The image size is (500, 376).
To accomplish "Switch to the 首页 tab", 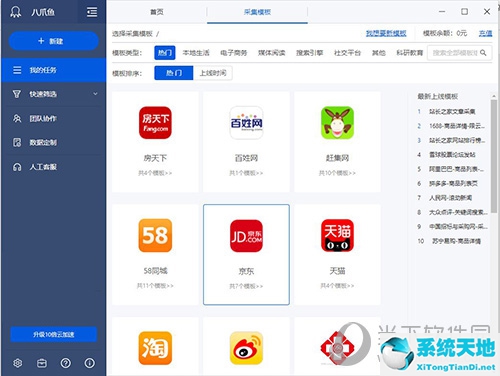I will point(157,12).
